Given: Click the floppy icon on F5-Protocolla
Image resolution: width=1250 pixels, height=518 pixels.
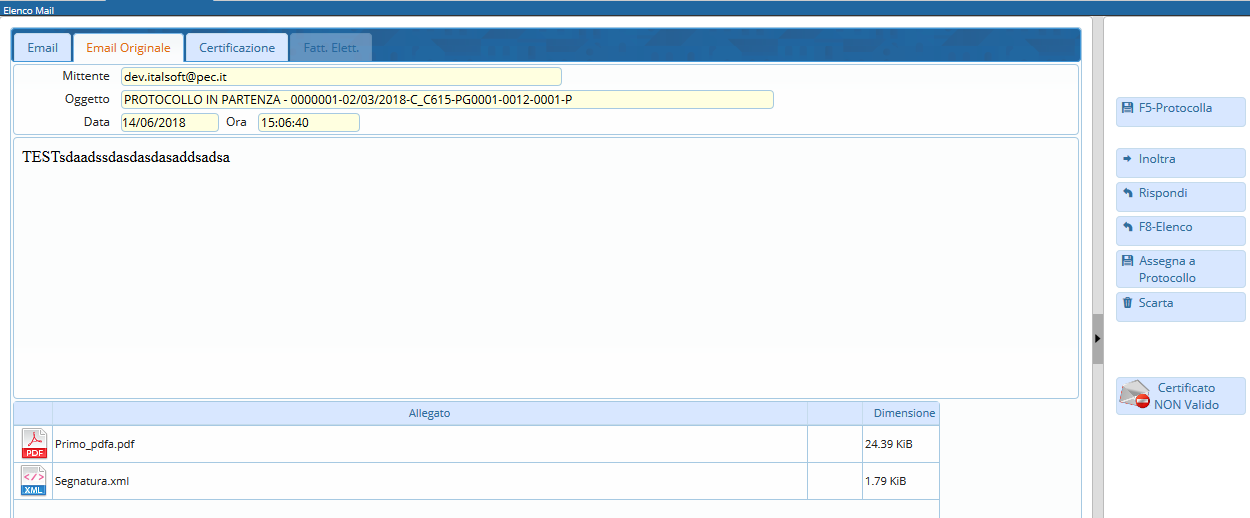Looking at the screenshot, I should tap(1128, 107).
